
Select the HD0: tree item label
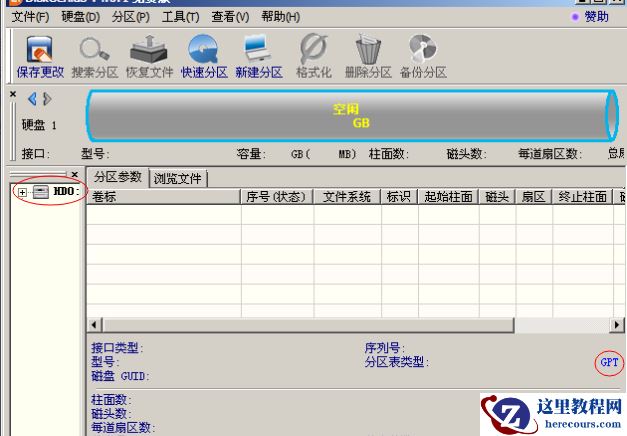pyautogui.click(x=66, y=192)
